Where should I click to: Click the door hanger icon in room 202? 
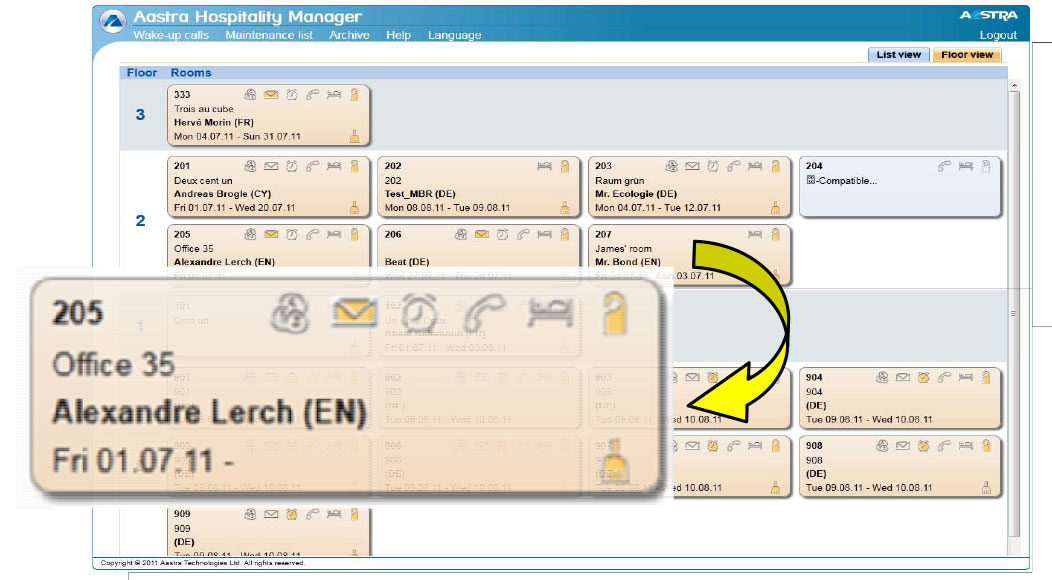pos(565,166)
